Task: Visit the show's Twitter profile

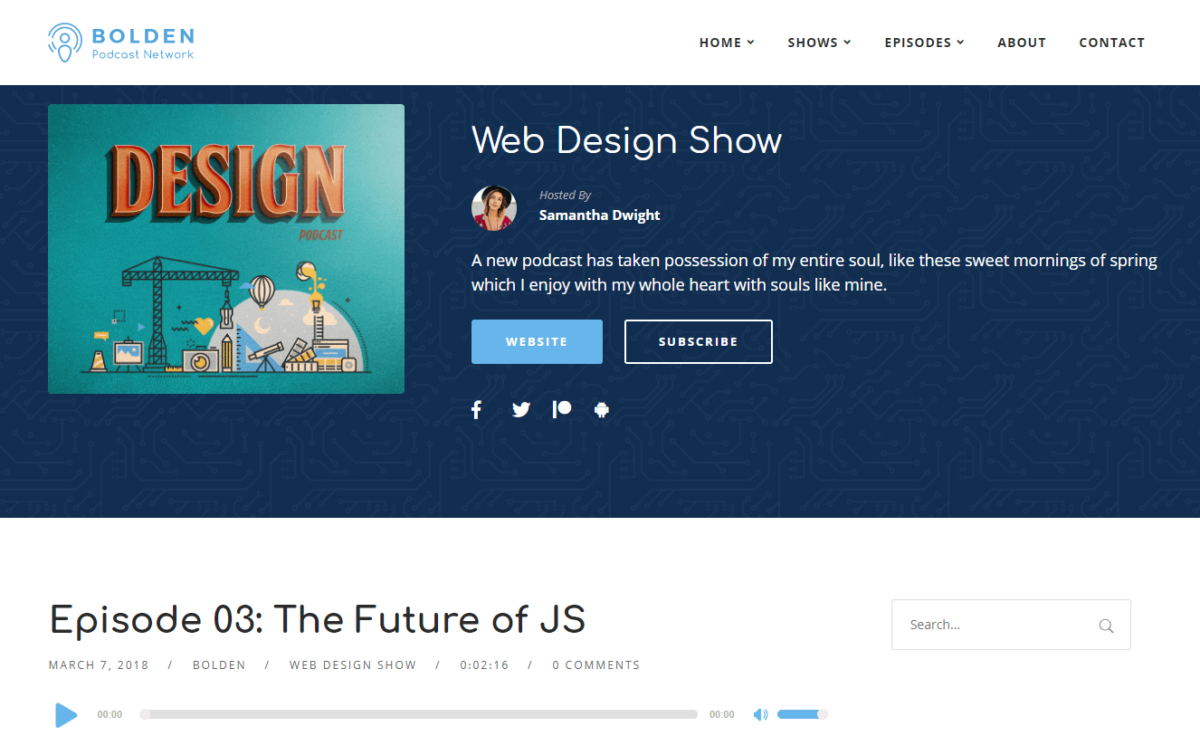Action: click(520, 409)
